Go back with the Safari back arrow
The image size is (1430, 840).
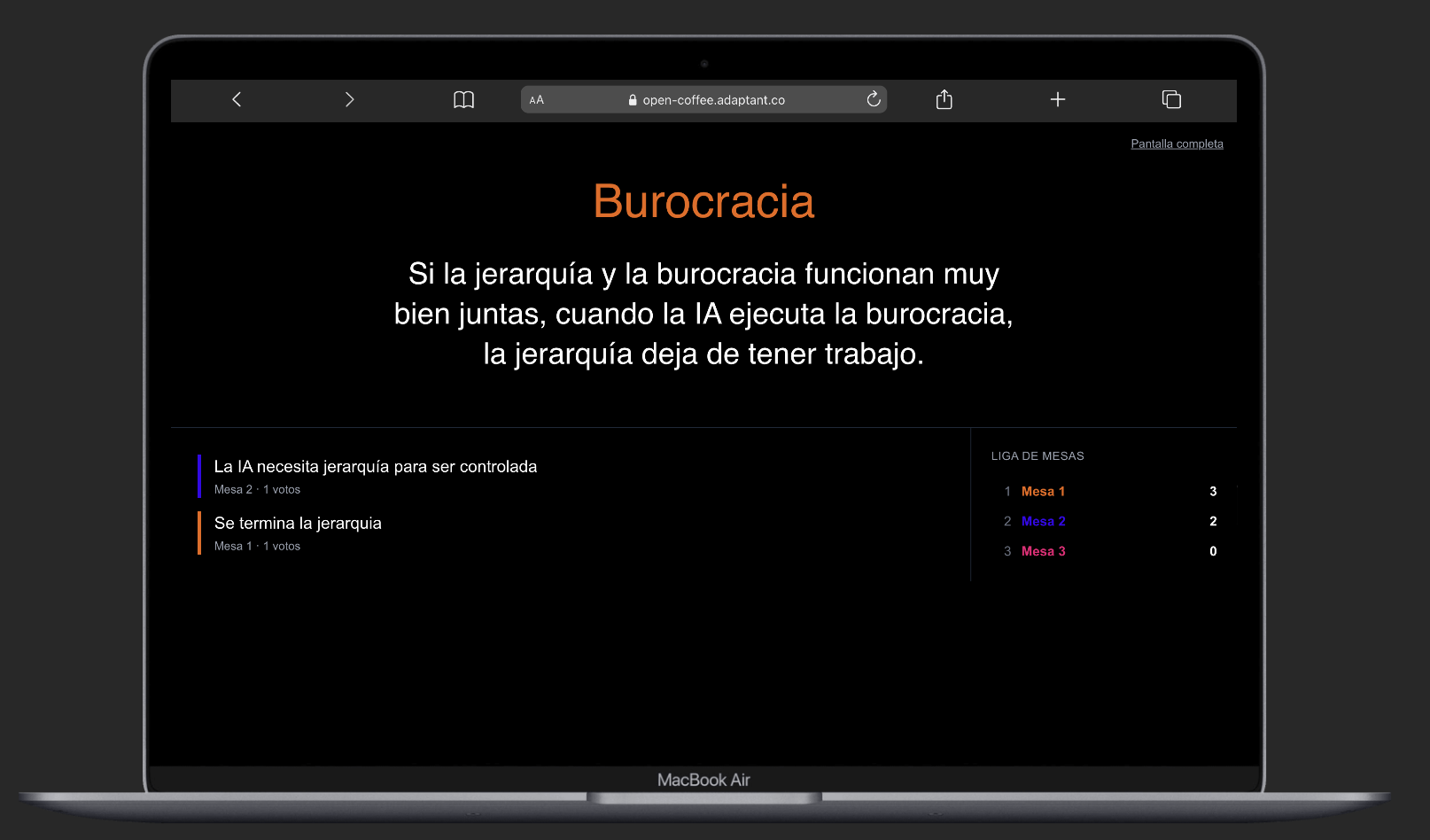click(237, 99)
